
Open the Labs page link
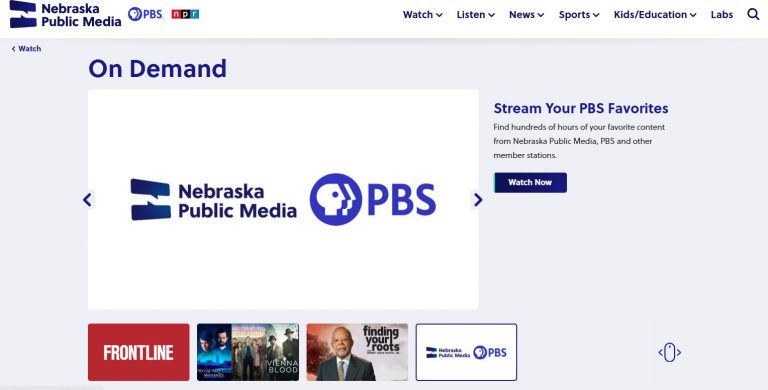point(722,15)
